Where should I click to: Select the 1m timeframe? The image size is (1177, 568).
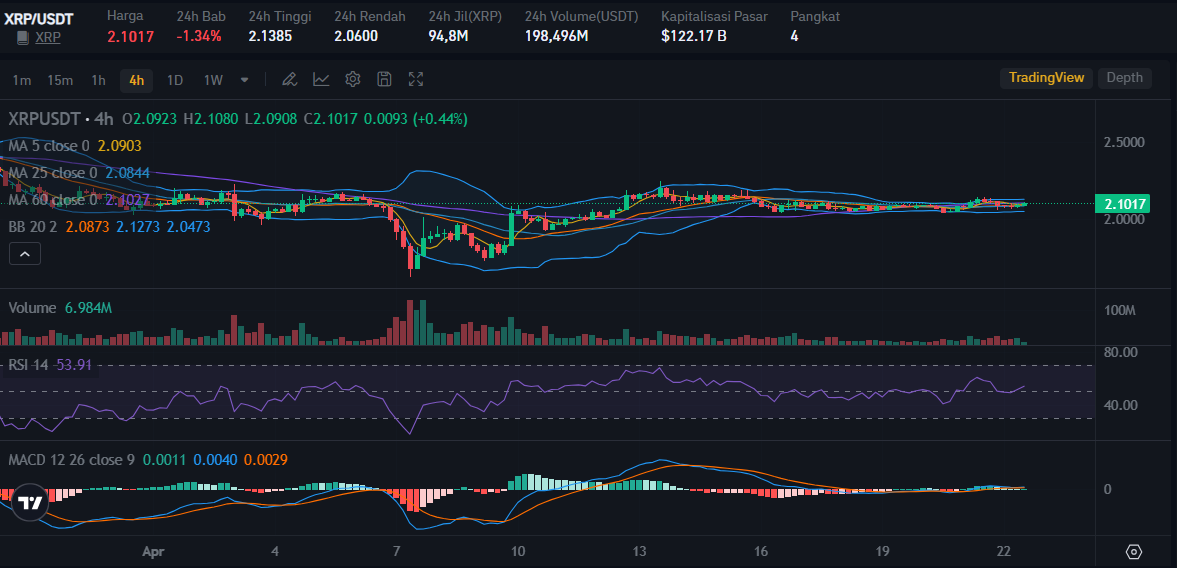[x=22, y=80]
